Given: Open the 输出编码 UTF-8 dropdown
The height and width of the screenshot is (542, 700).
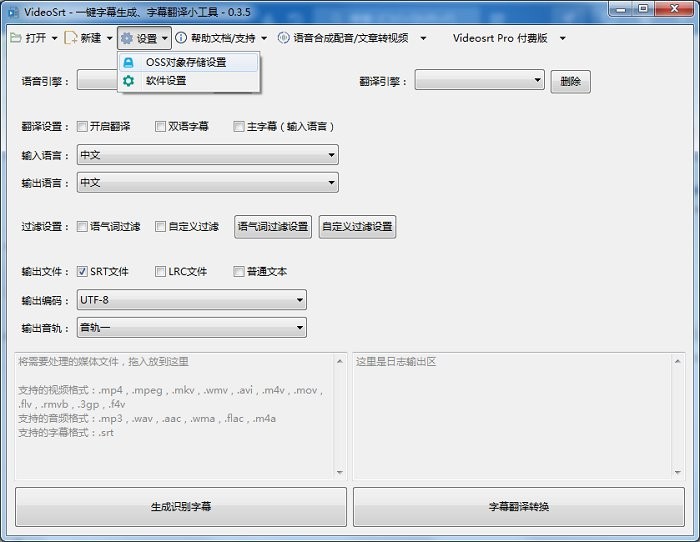Looking at the screenshot, I should [191, 300].
